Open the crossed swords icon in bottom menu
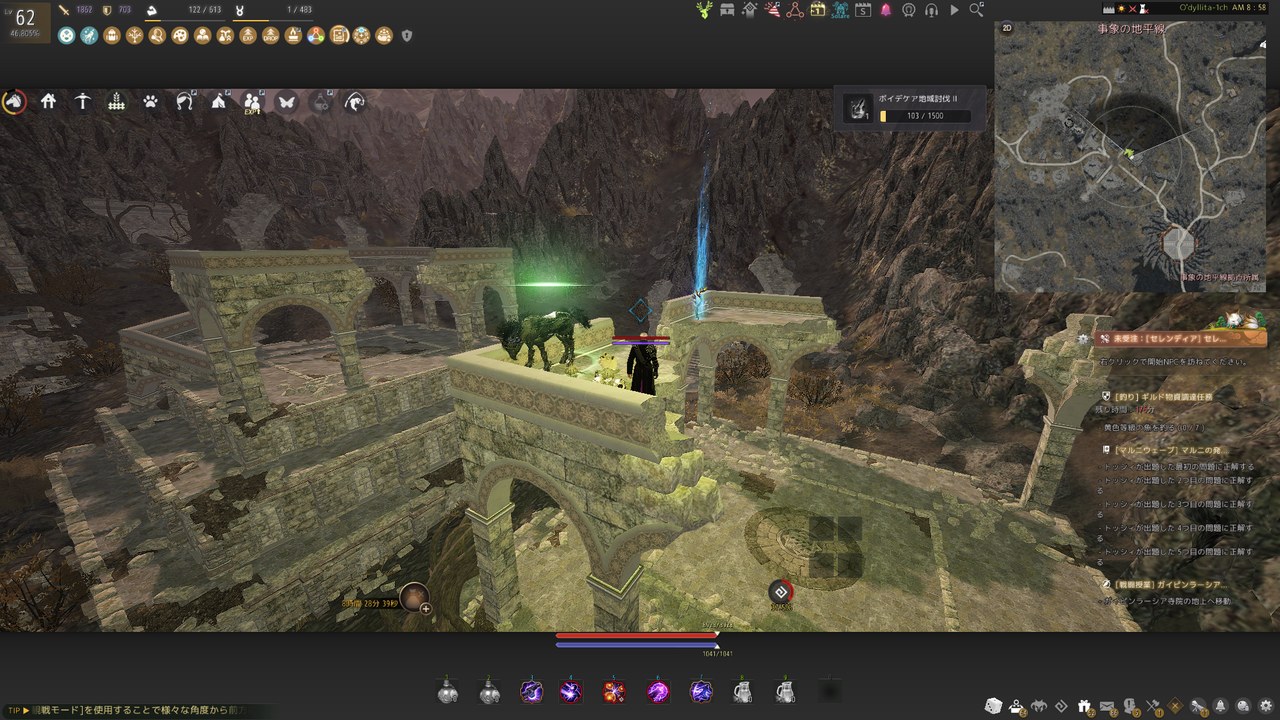The image size is (1280, 720). tap(1153, 706)
